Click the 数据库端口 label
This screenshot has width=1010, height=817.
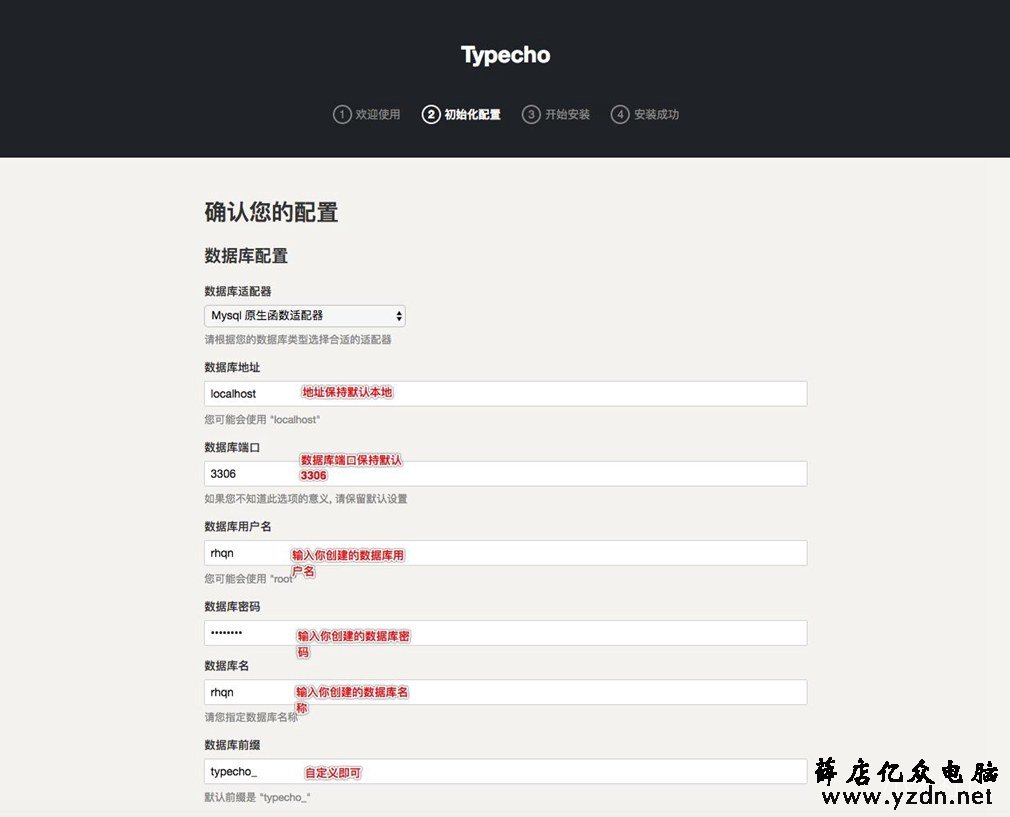coord(232,447)
